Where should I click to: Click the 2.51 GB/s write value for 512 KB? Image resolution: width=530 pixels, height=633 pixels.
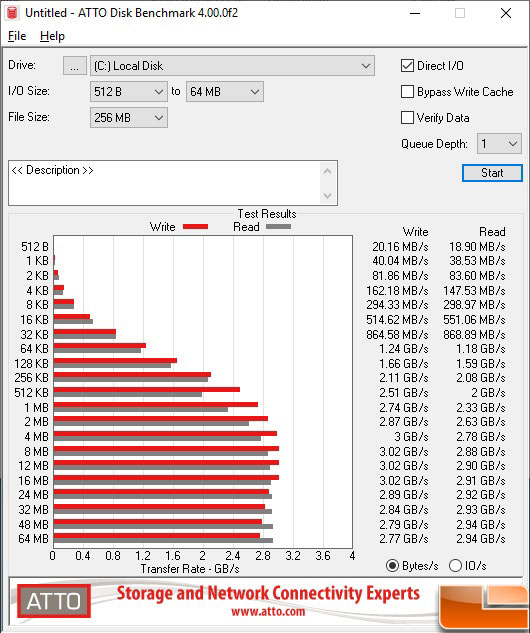click(x=404, y=393)
